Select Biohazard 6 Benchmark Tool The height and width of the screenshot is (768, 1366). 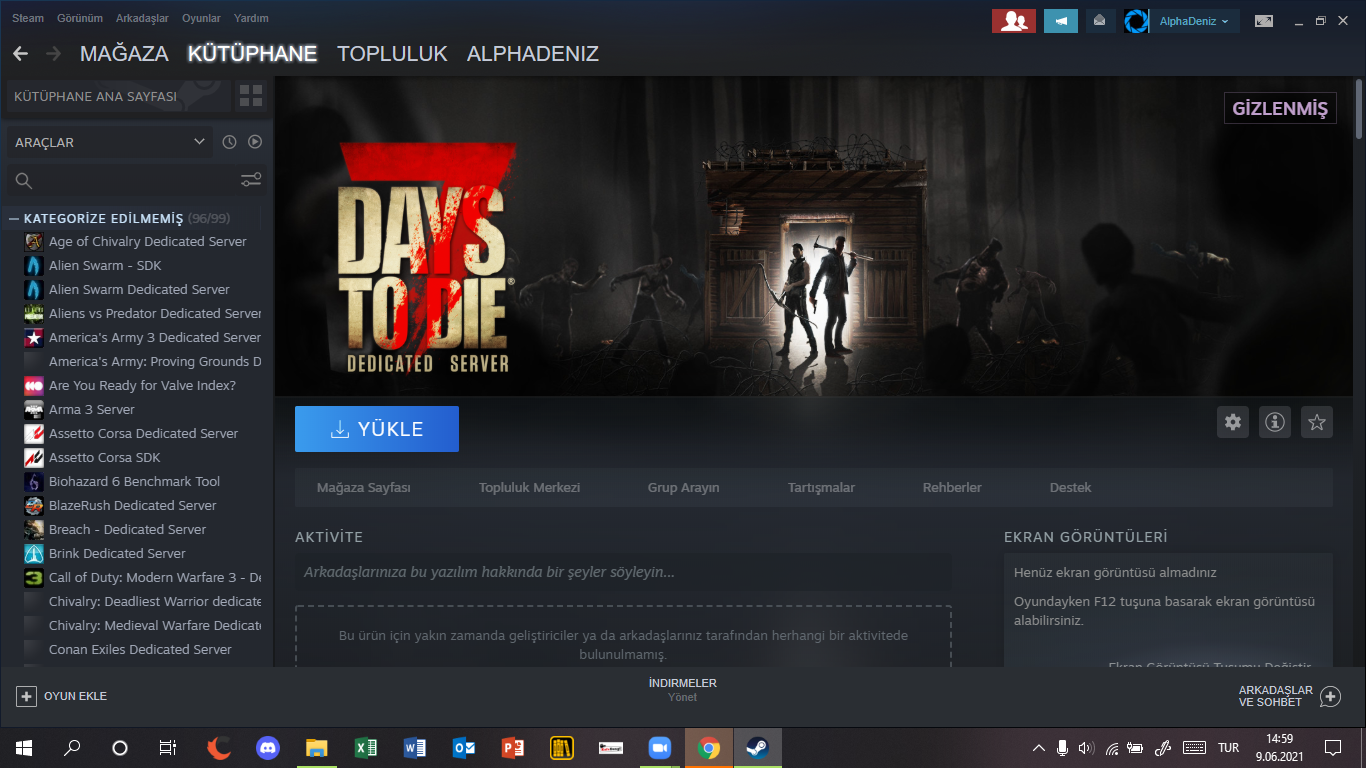134,481
